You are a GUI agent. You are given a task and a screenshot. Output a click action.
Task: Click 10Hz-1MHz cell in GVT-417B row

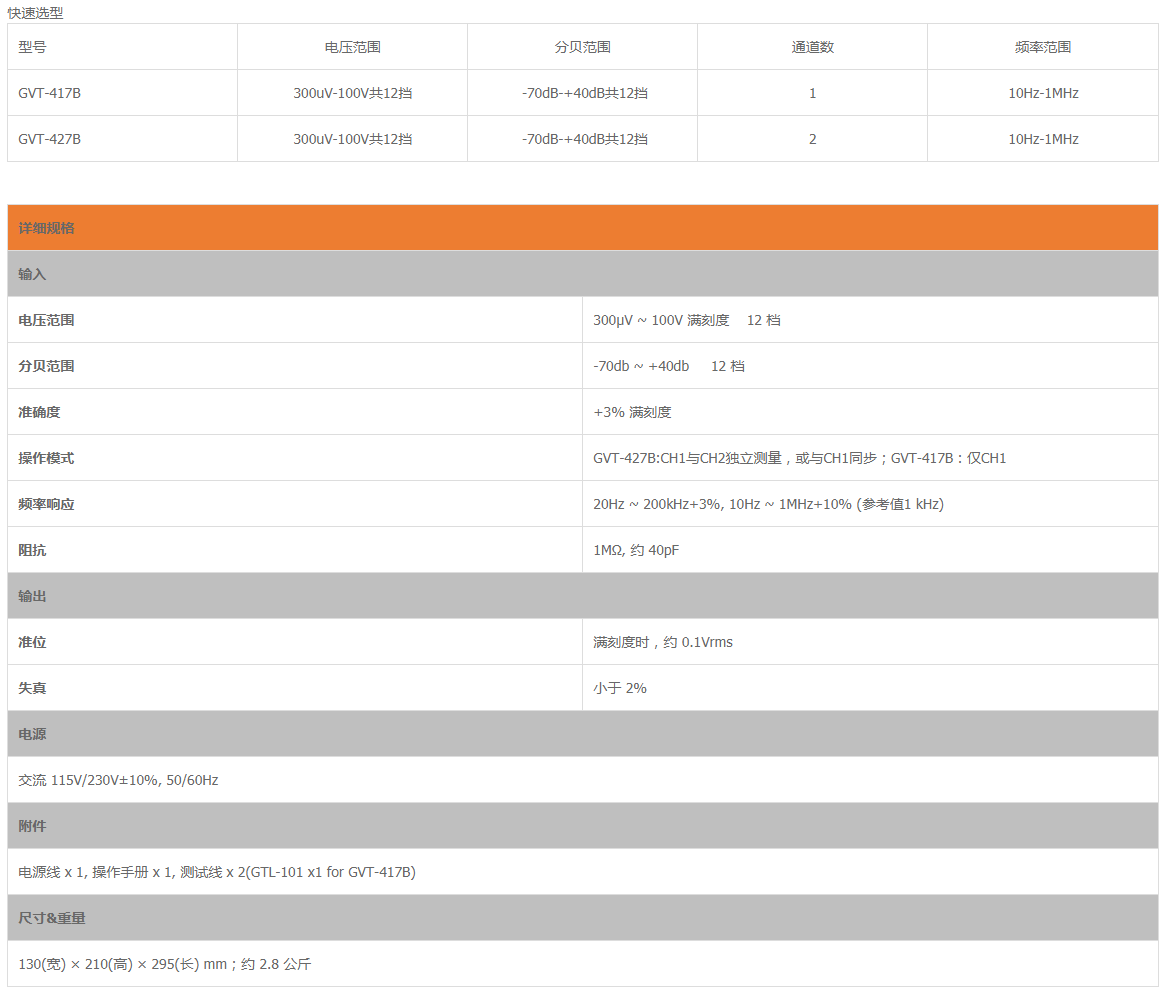[x=1043, y=93]
